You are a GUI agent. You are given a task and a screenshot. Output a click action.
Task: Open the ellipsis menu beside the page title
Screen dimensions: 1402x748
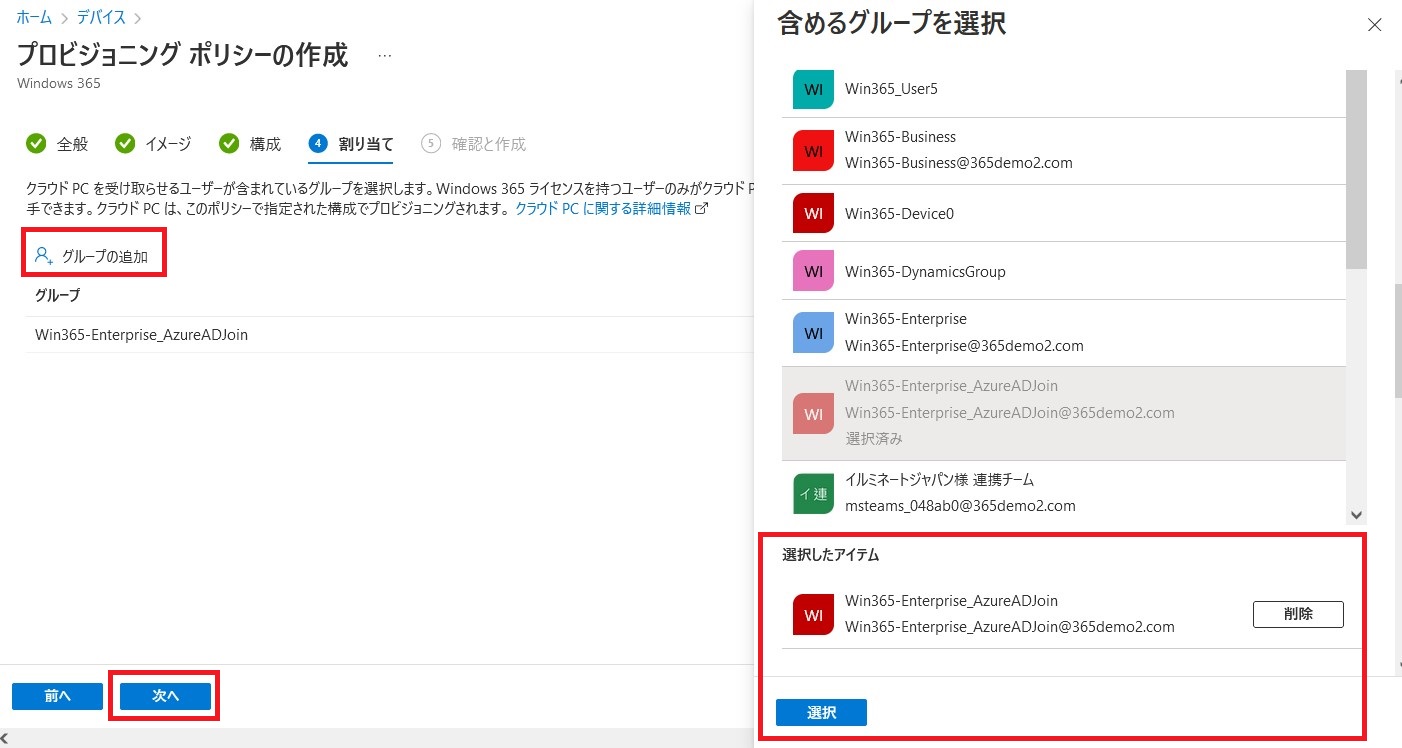click(x=385, y=56)
